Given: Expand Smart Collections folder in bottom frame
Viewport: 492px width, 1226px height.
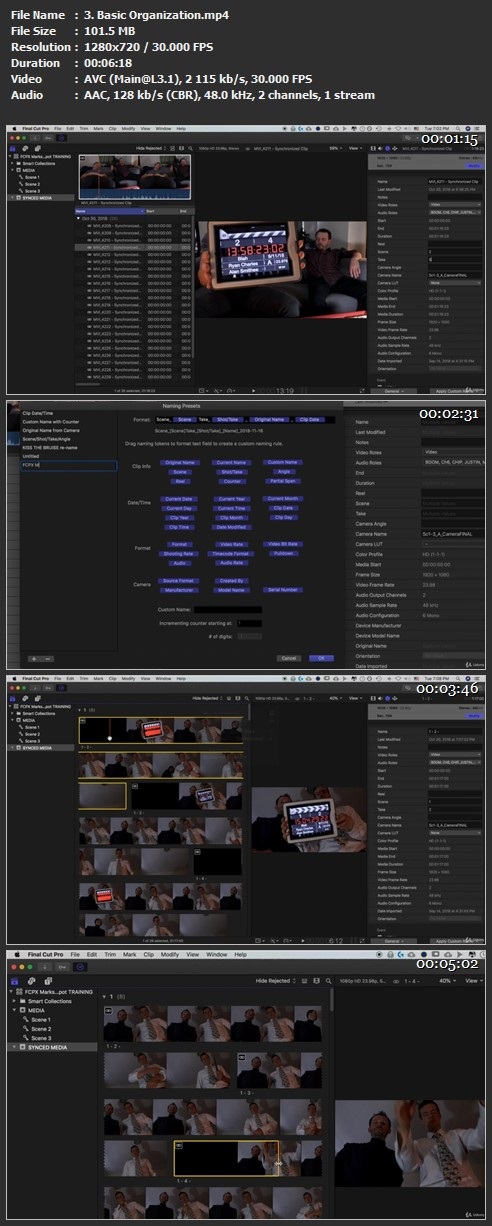Looking at the screenshot, I should coord(15,1002).
